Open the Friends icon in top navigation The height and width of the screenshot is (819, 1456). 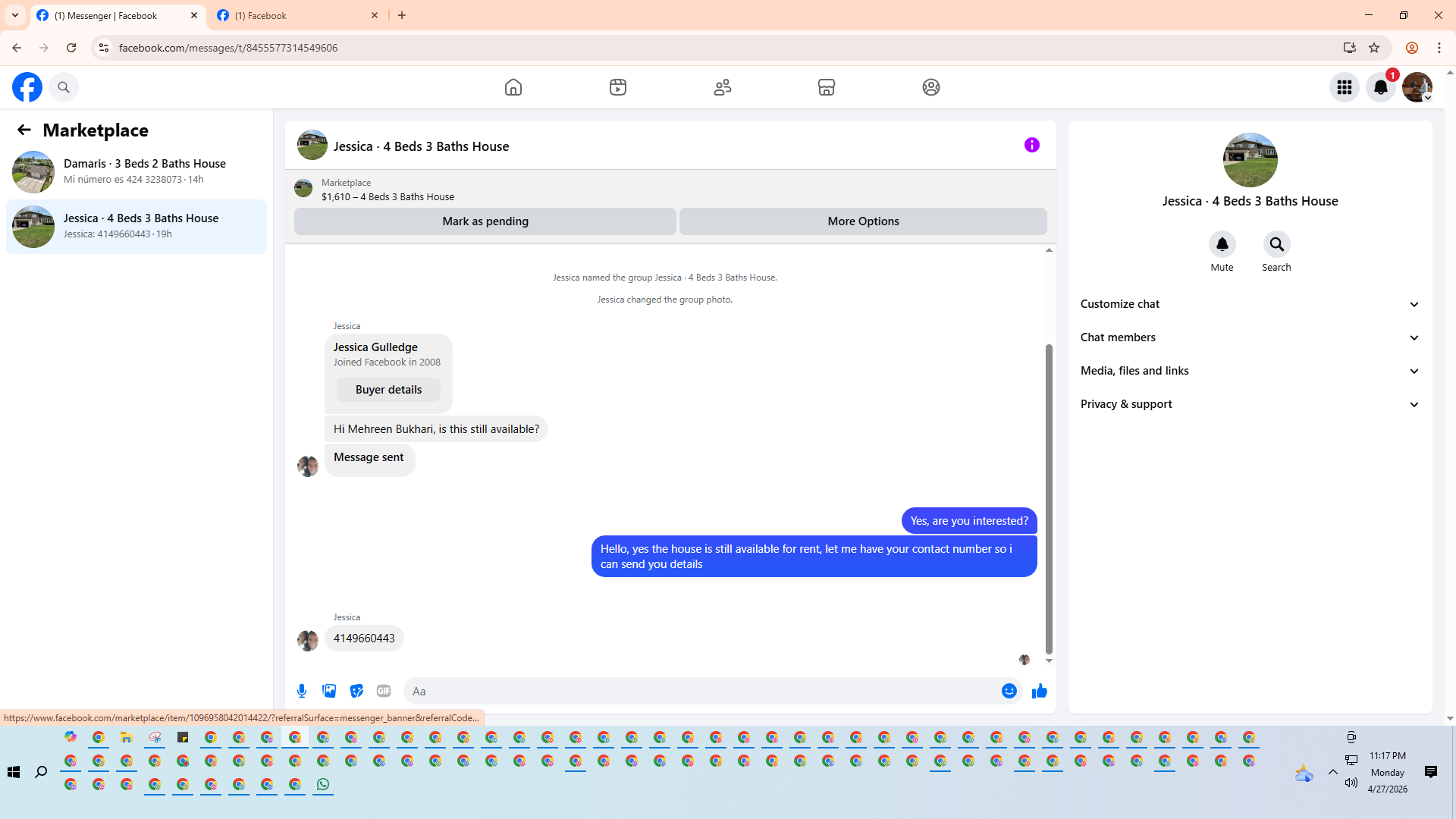(723, 87)
